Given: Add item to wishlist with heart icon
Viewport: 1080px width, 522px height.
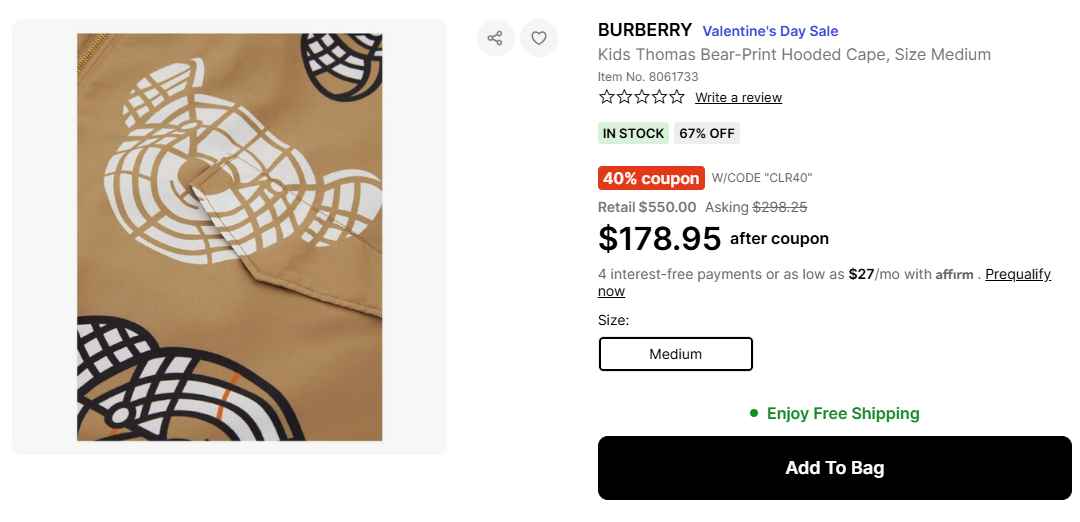Looking at the screenshot, I should (539, 38).
